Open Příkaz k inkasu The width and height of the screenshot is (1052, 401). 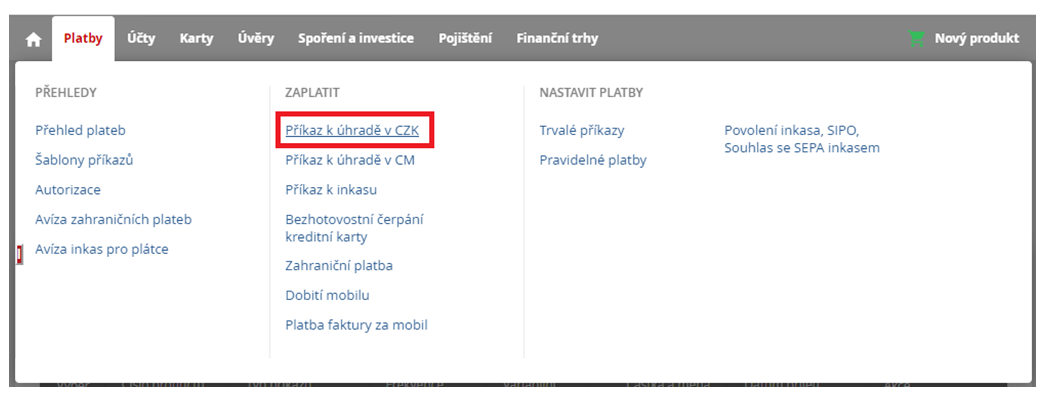(x=331, y=190)
